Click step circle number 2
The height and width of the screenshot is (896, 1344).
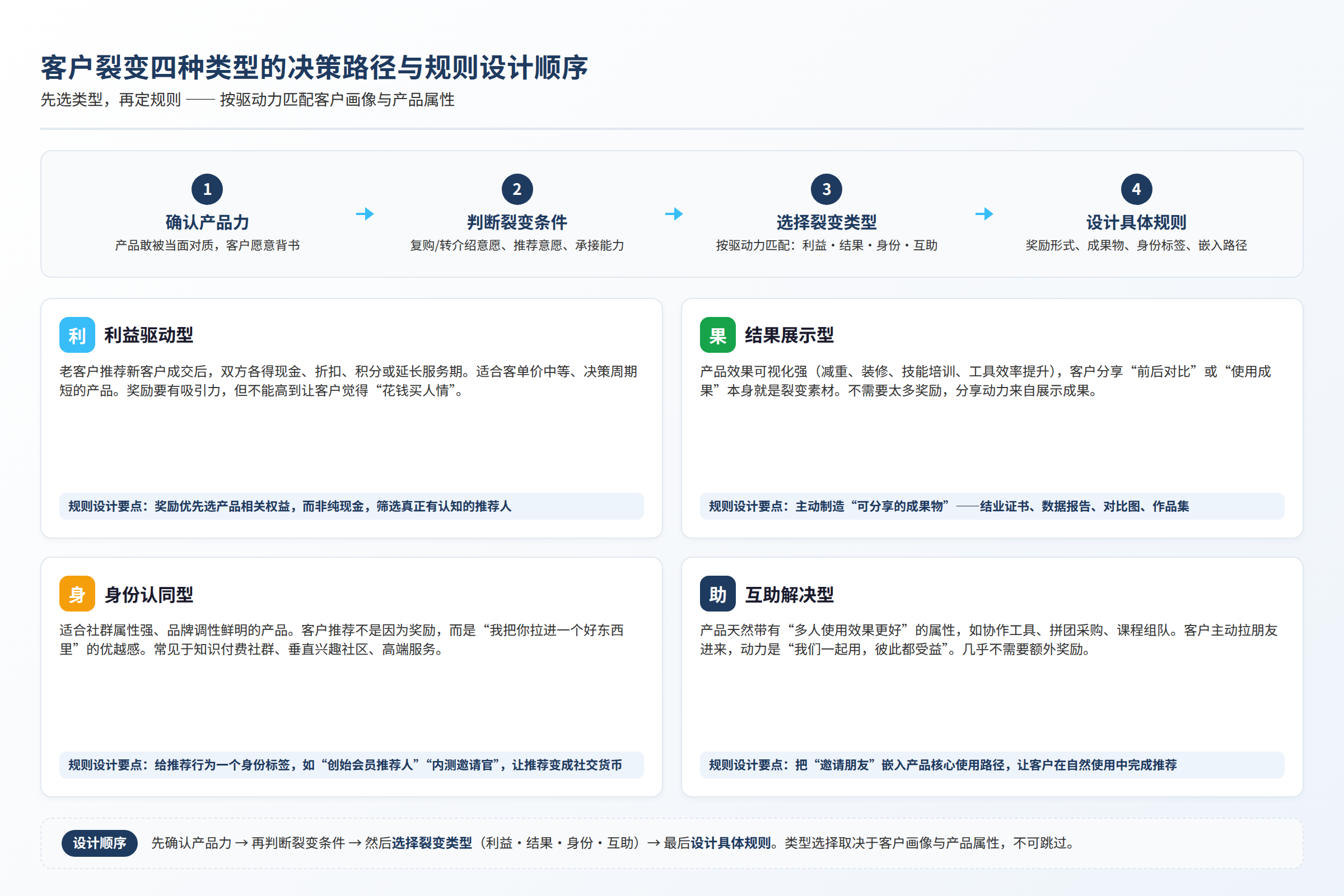517,189
